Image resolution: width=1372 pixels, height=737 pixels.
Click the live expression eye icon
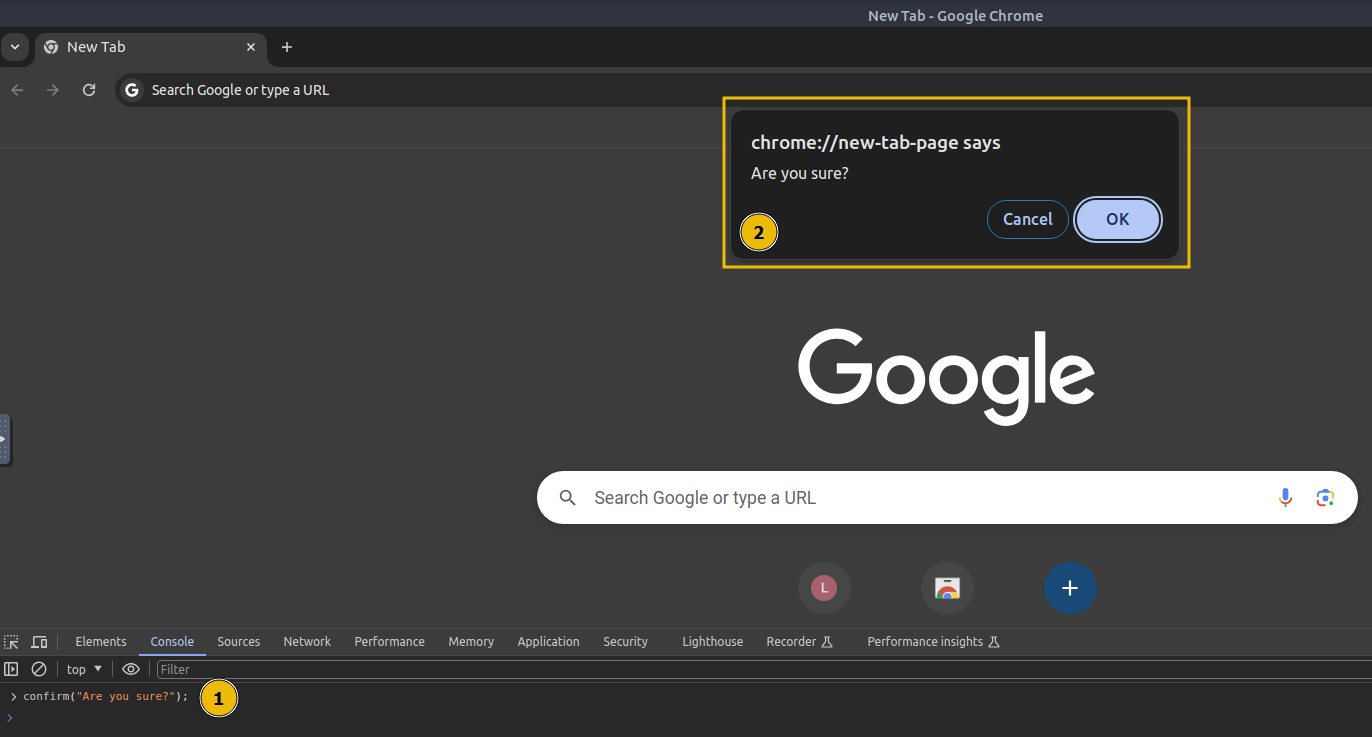click(131, 669)
